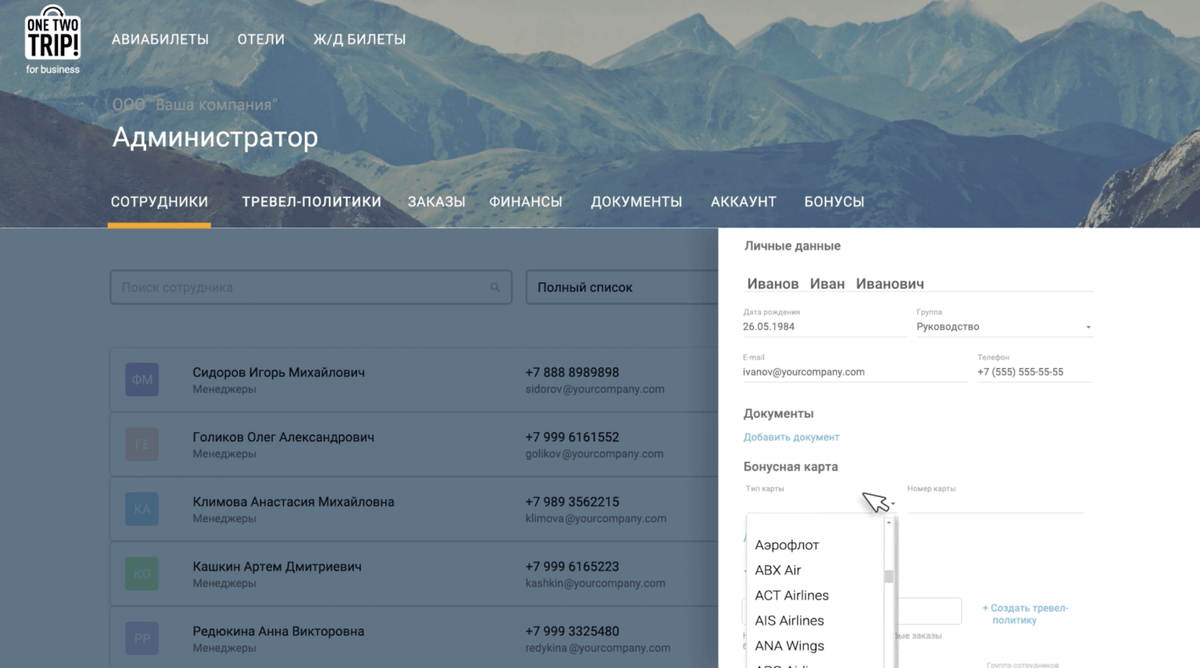
Task: Open the Авиабилеты section
Action: pyautogui.click(x=160, y=40)
